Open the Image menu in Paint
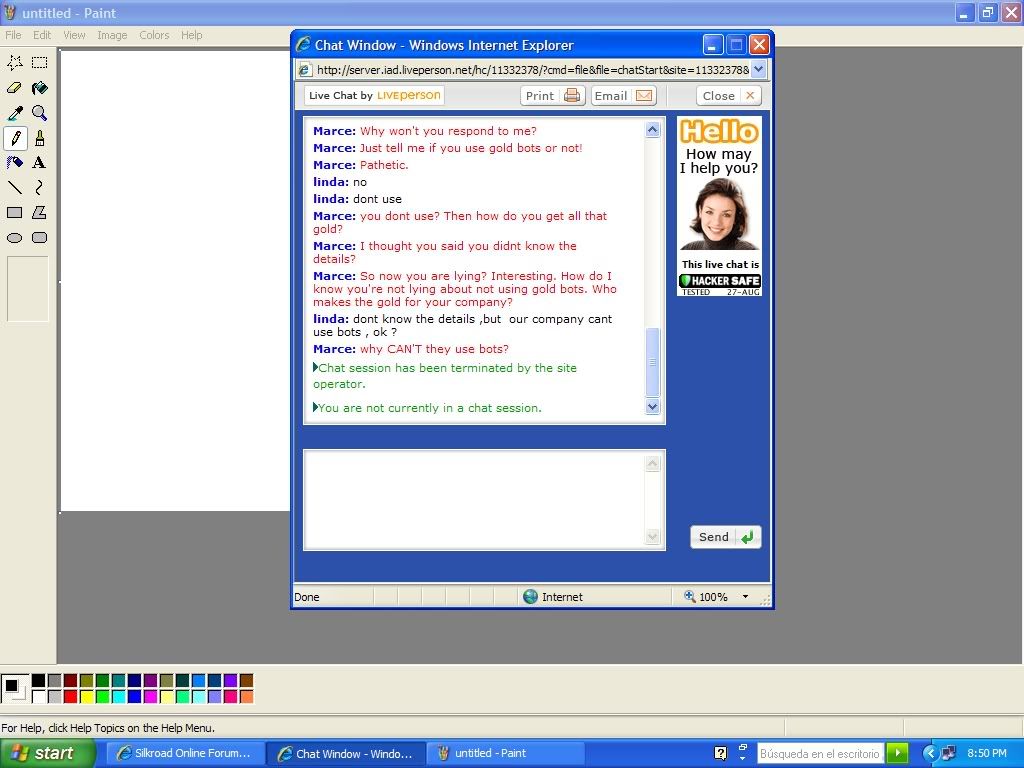 pos(112,35)
